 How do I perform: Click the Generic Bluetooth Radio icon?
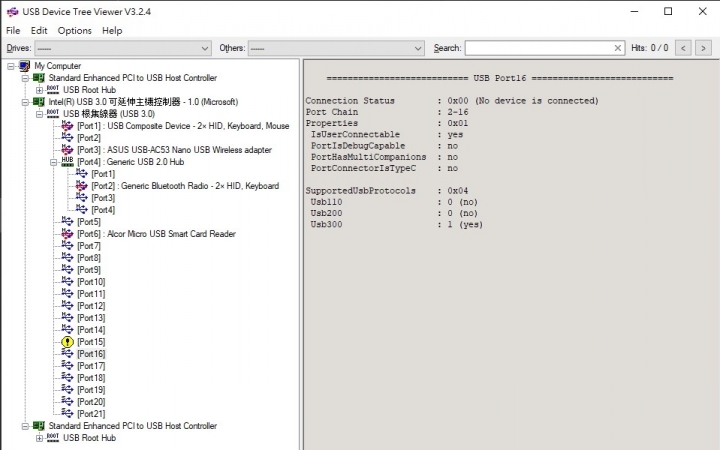point(81,186)
